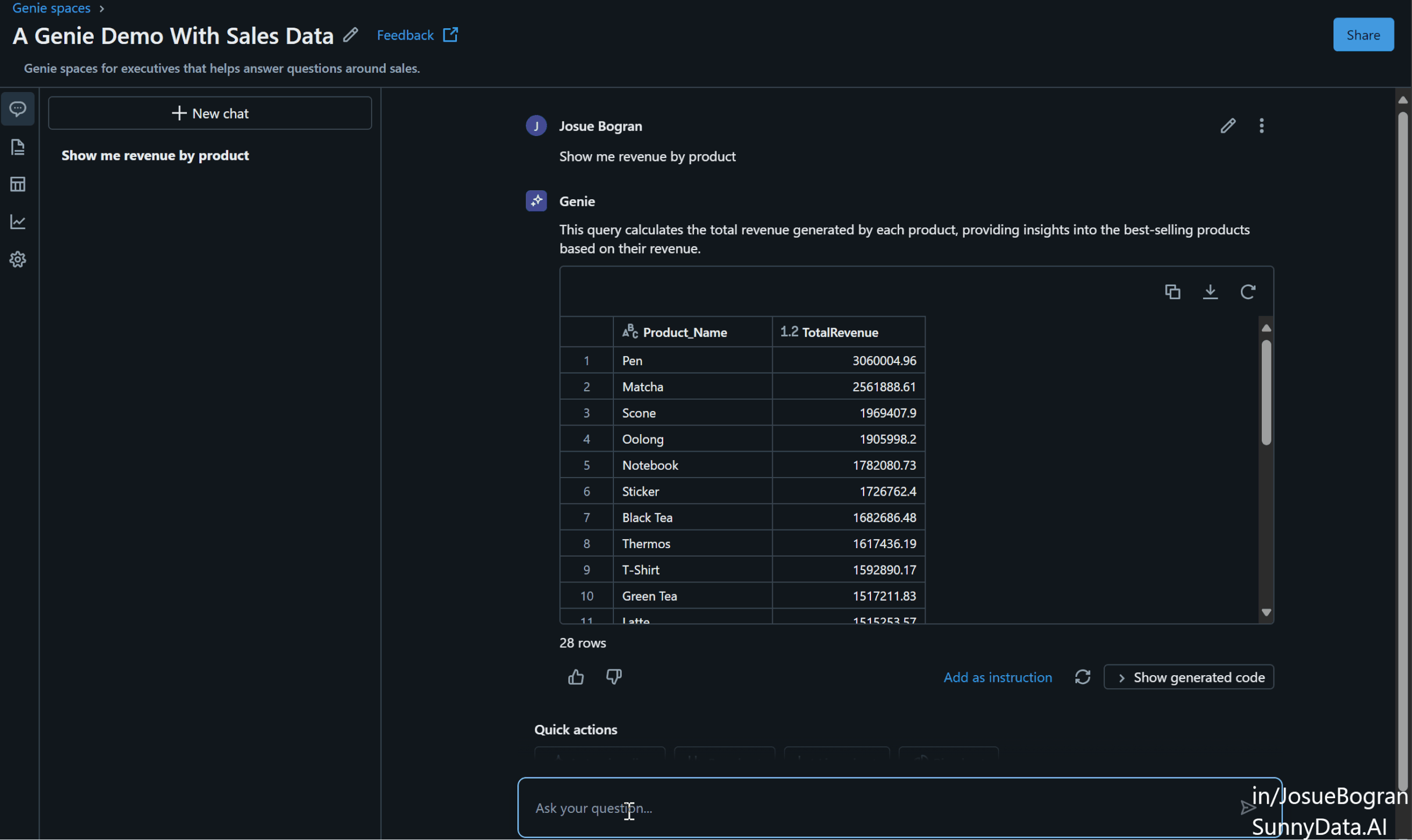The image size is (1412, 840).
Task: Copy the query results table
Action: click(x=1172, y=291)
